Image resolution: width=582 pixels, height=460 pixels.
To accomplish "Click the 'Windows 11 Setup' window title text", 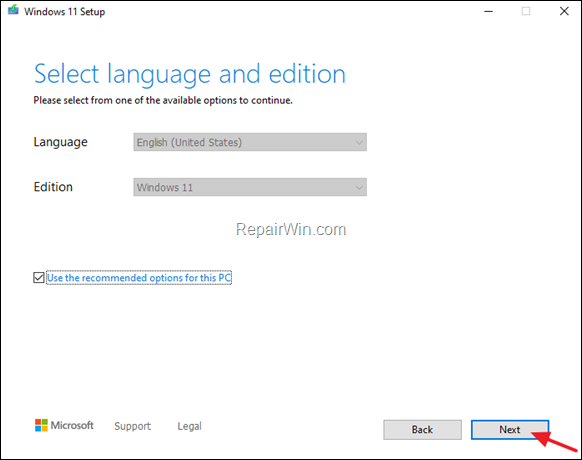I will [x=65, y=12].
